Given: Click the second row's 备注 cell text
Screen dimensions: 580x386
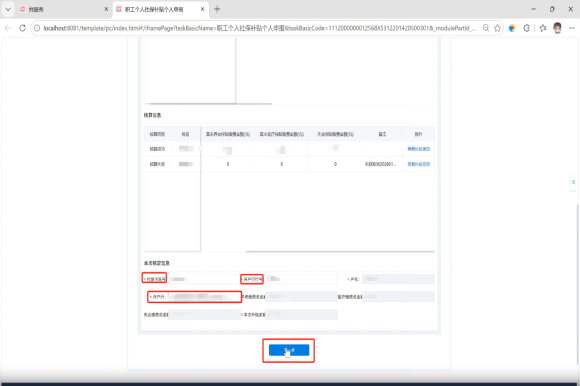Looking at the screenshot, I should coord(381,164).
